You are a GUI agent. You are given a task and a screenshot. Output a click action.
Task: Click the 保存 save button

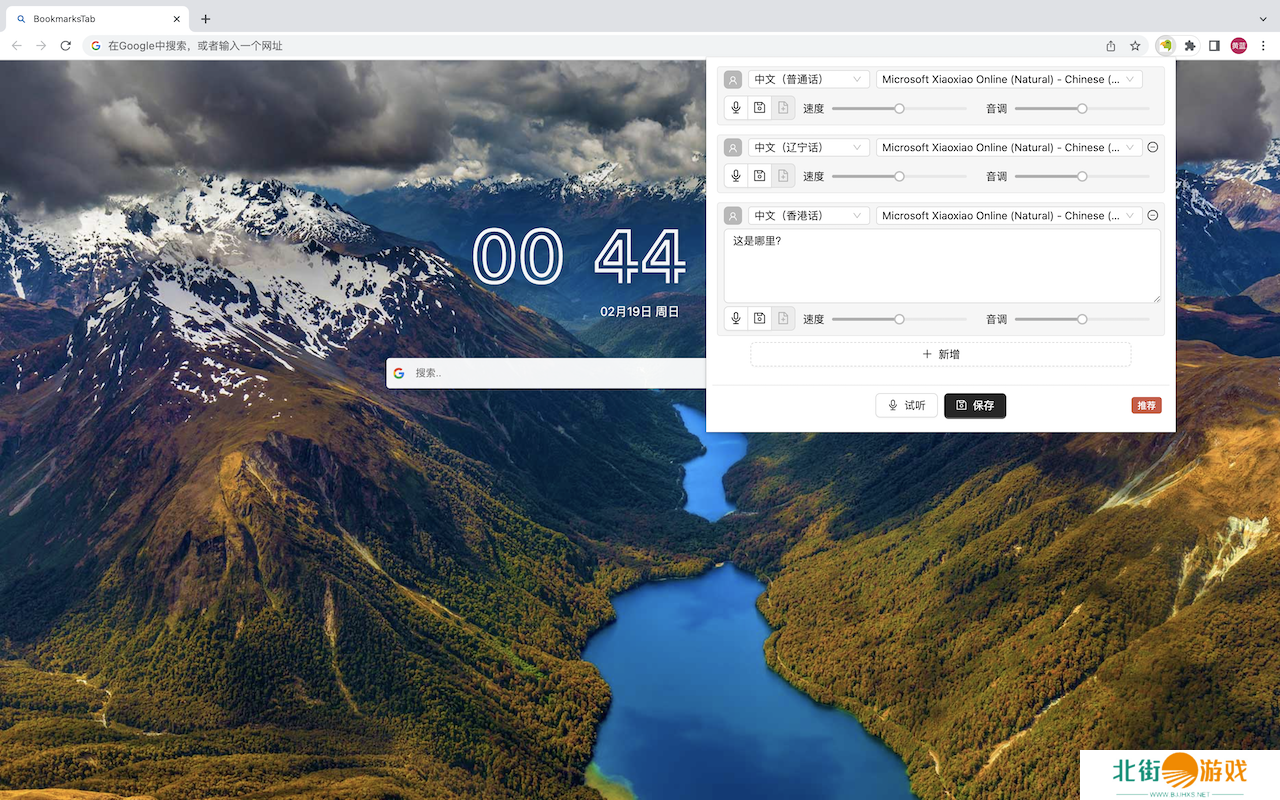[x=975, y=405]
